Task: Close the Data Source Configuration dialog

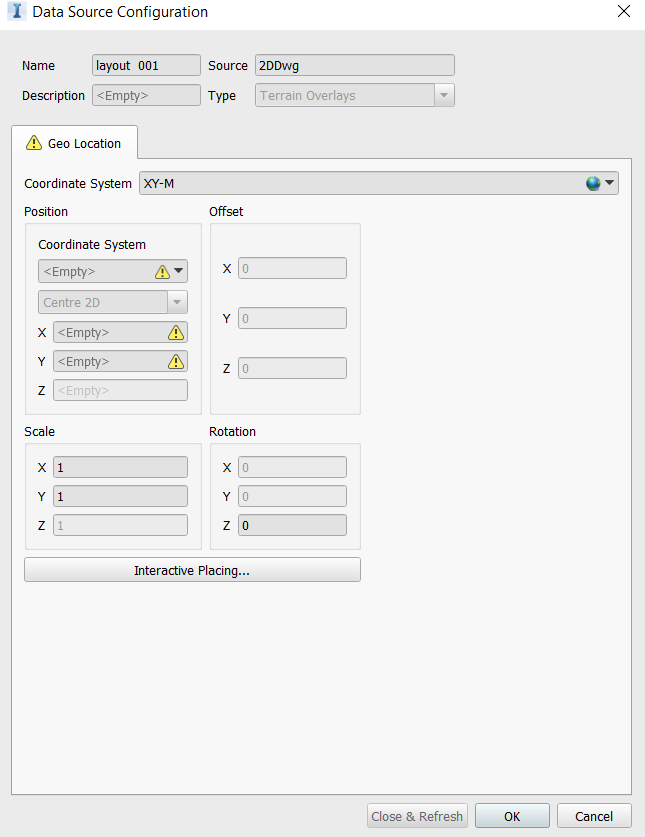Action: (624, 11)
